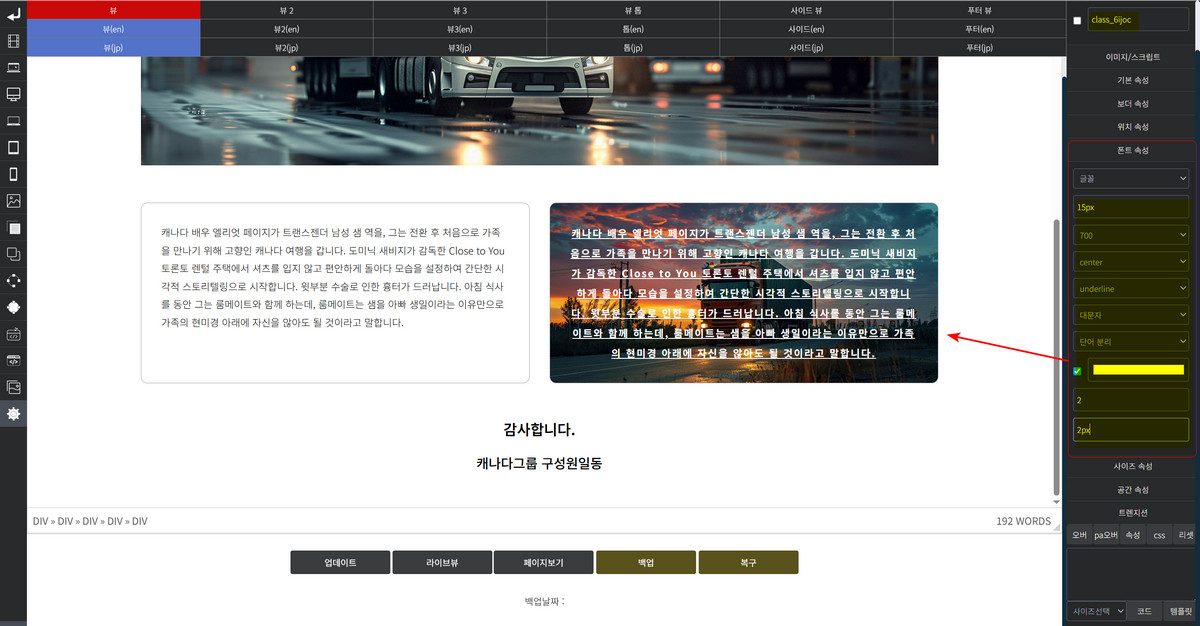Viewport: 1200px width, 626px height.
Task: Select the desktop monitor preview icon
Action: tap(13, 94)
